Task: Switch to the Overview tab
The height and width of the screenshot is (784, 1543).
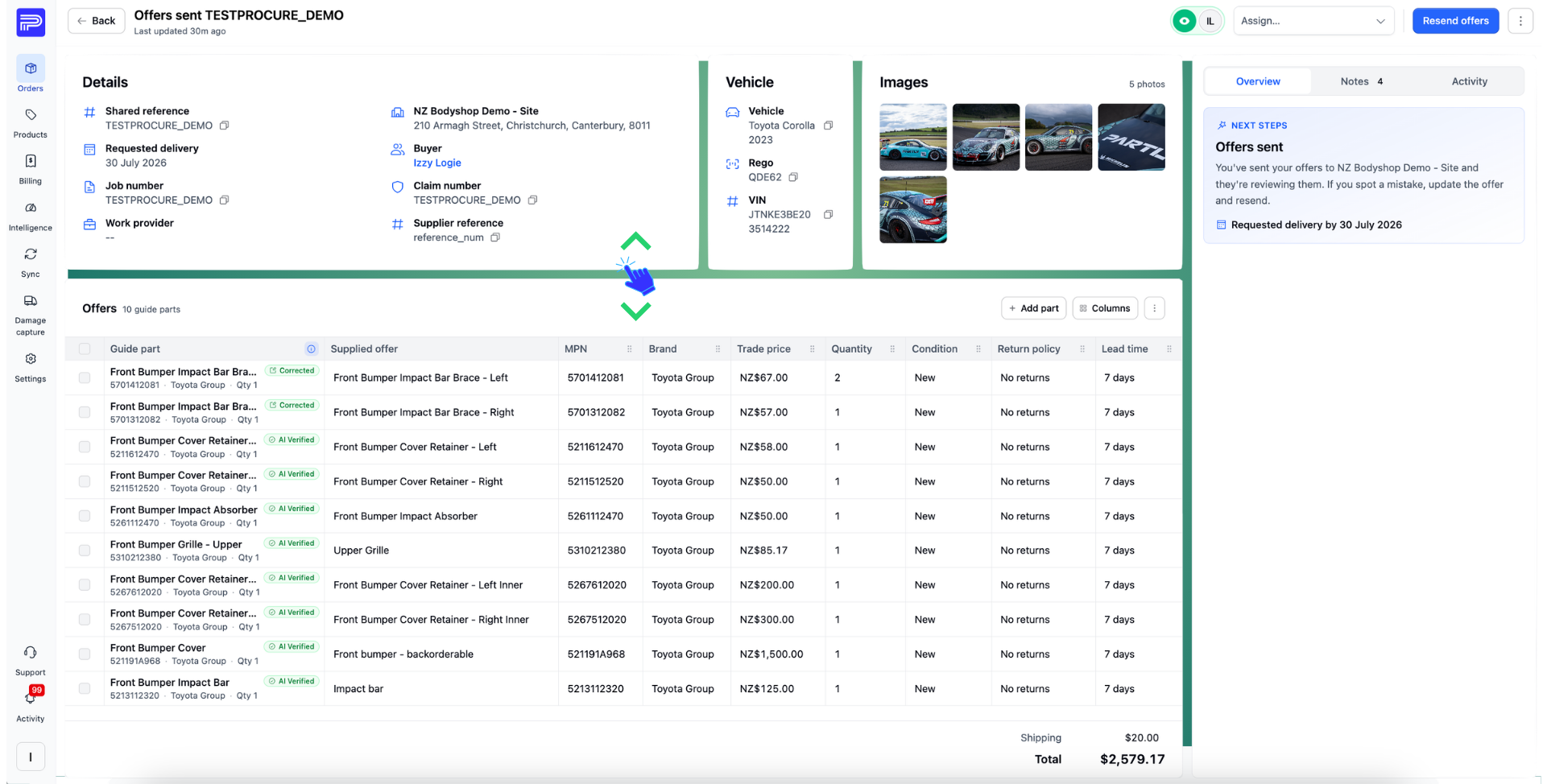Action: 1258,81
